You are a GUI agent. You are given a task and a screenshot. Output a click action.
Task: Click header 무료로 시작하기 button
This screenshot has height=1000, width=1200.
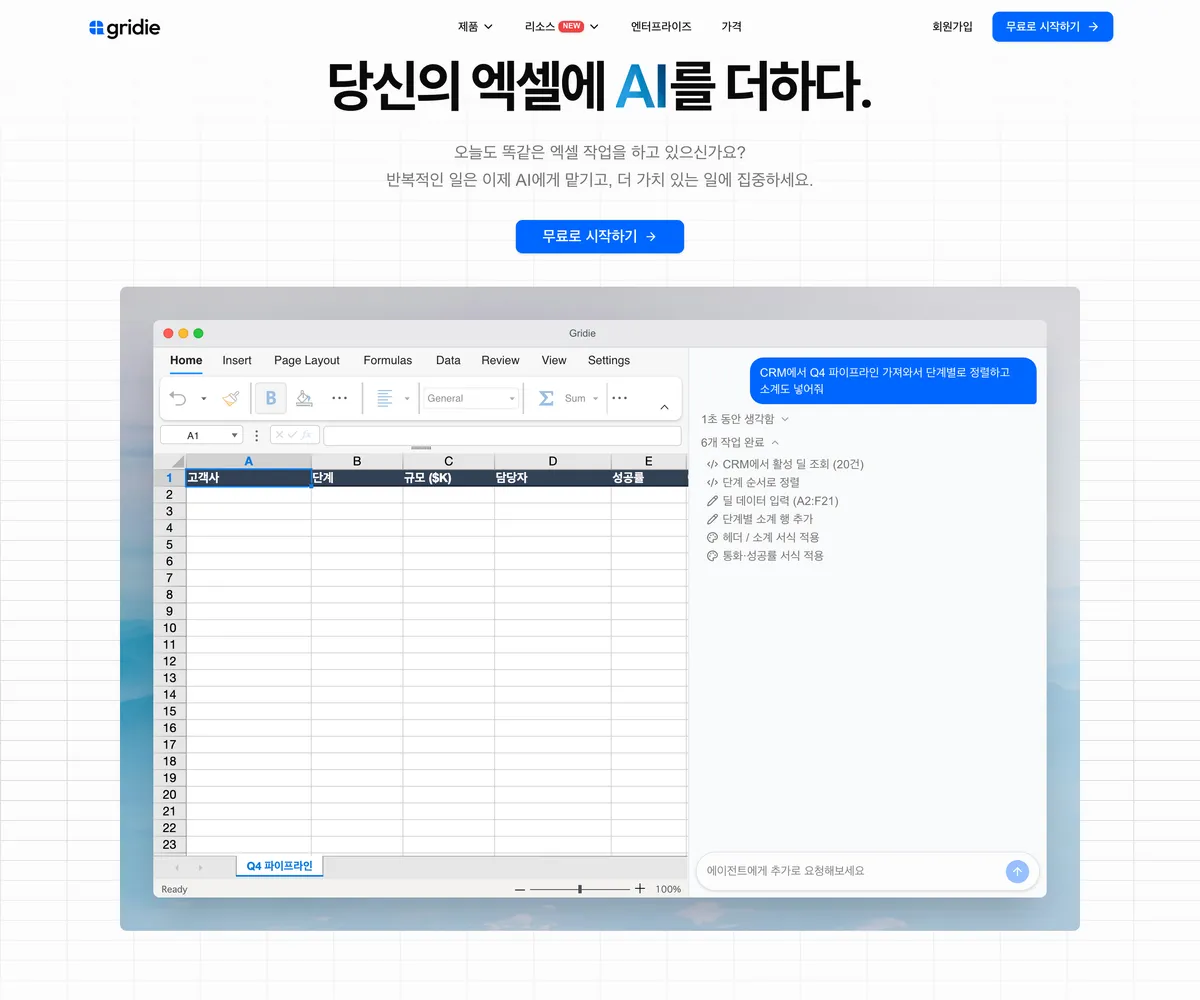tap(1052, 27)
